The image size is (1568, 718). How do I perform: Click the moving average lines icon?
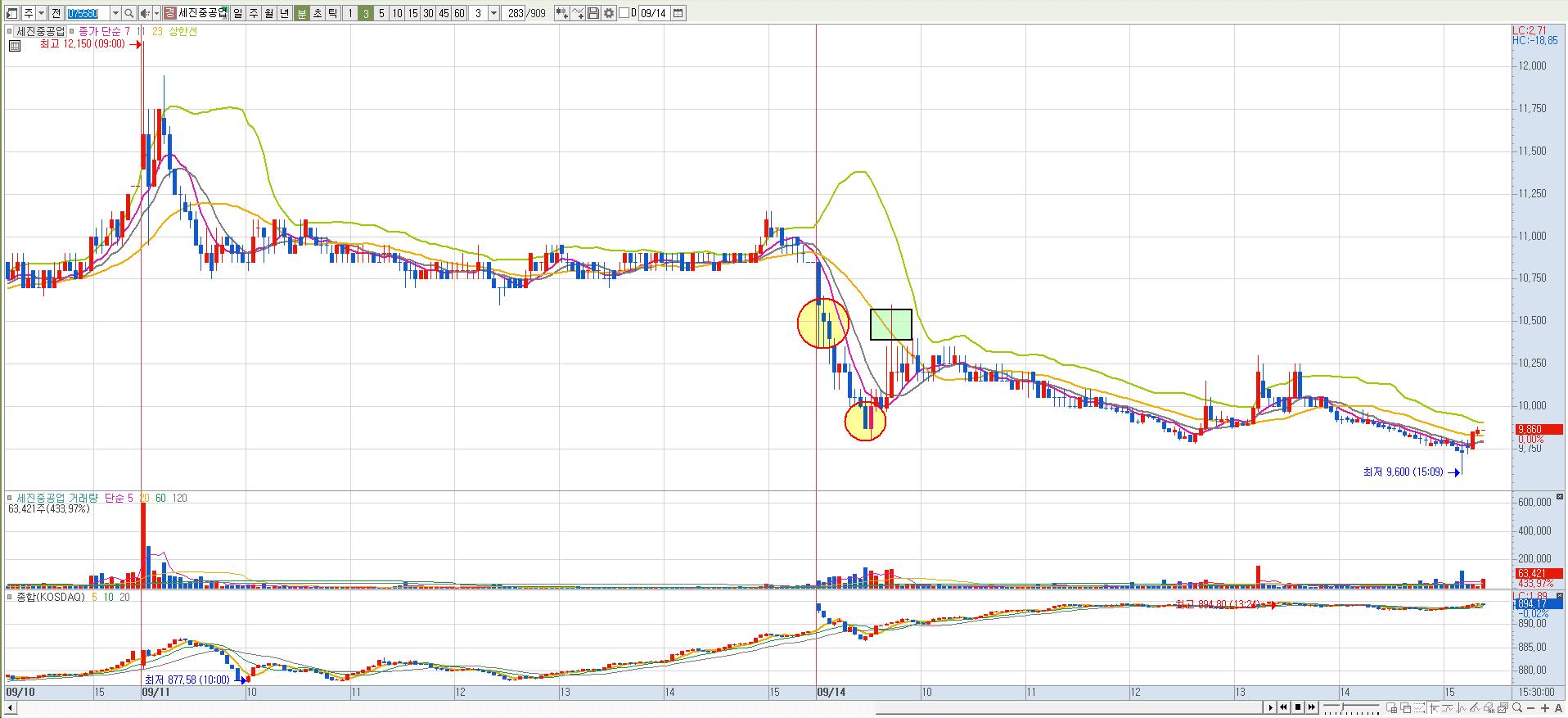pos(1448,708)
